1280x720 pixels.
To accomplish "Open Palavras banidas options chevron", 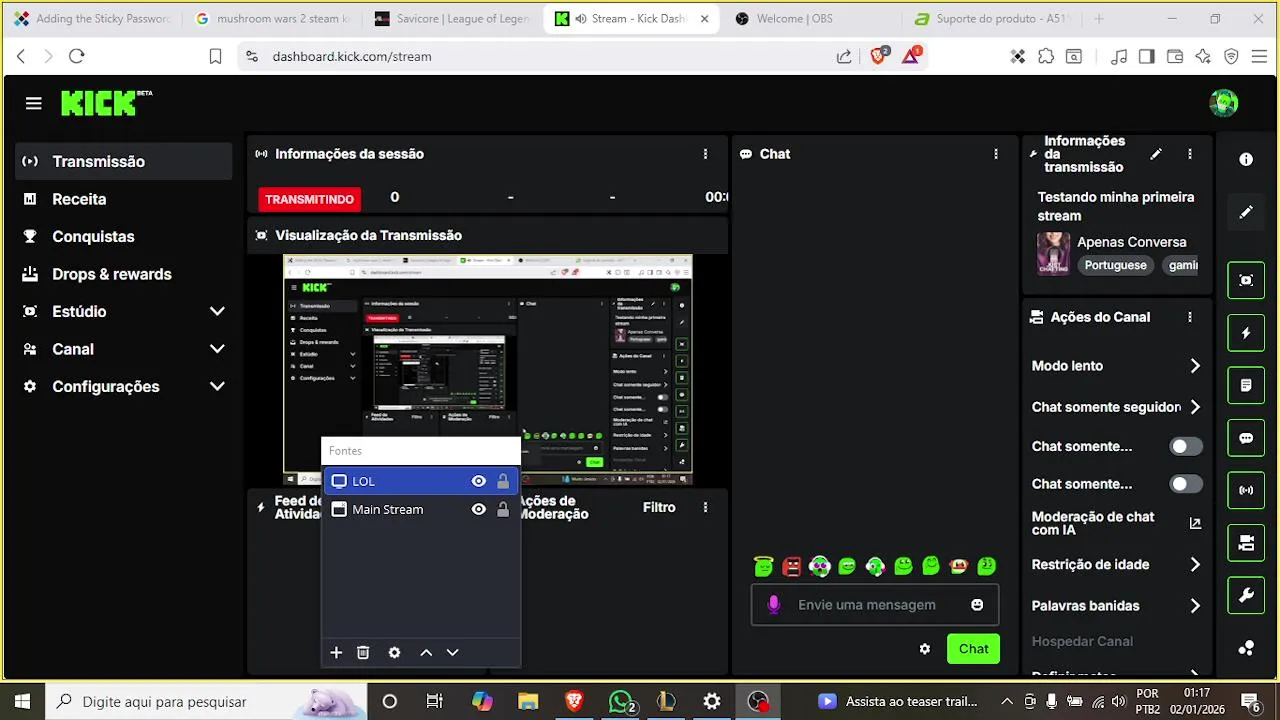I will [1195, 606].
